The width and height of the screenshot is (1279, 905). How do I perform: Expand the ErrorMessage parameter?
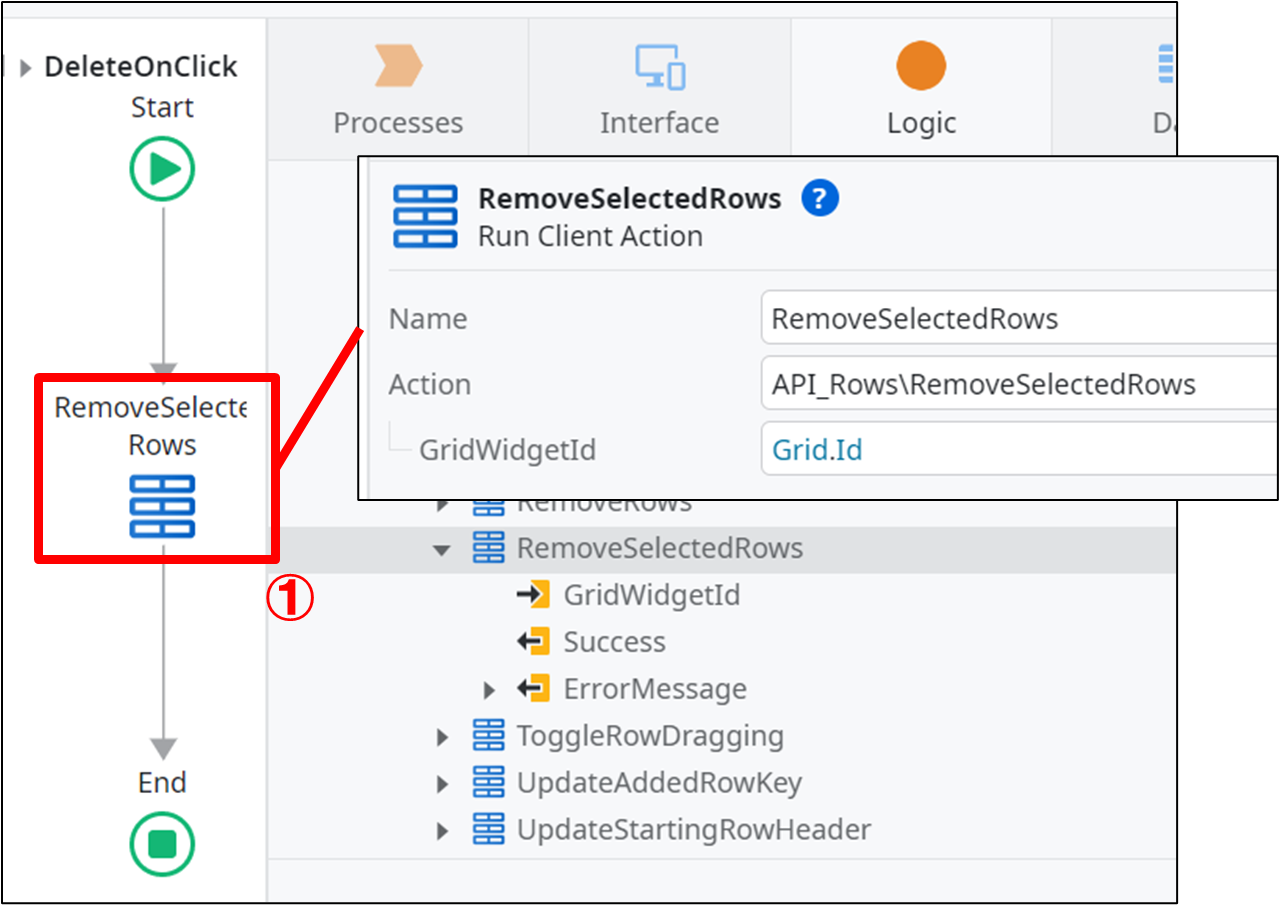click(489, 690)
